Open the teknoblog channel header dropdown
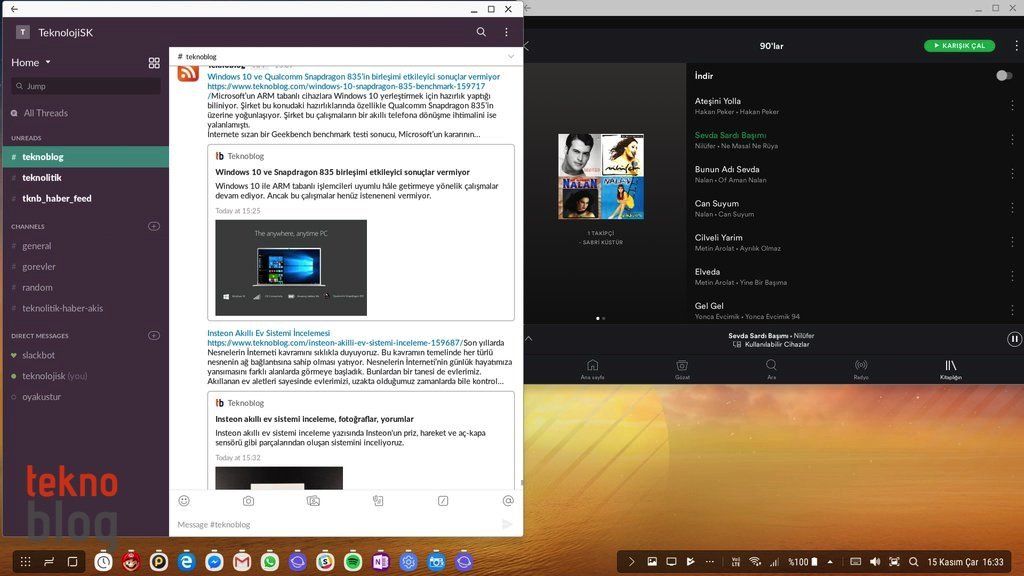 511,57
